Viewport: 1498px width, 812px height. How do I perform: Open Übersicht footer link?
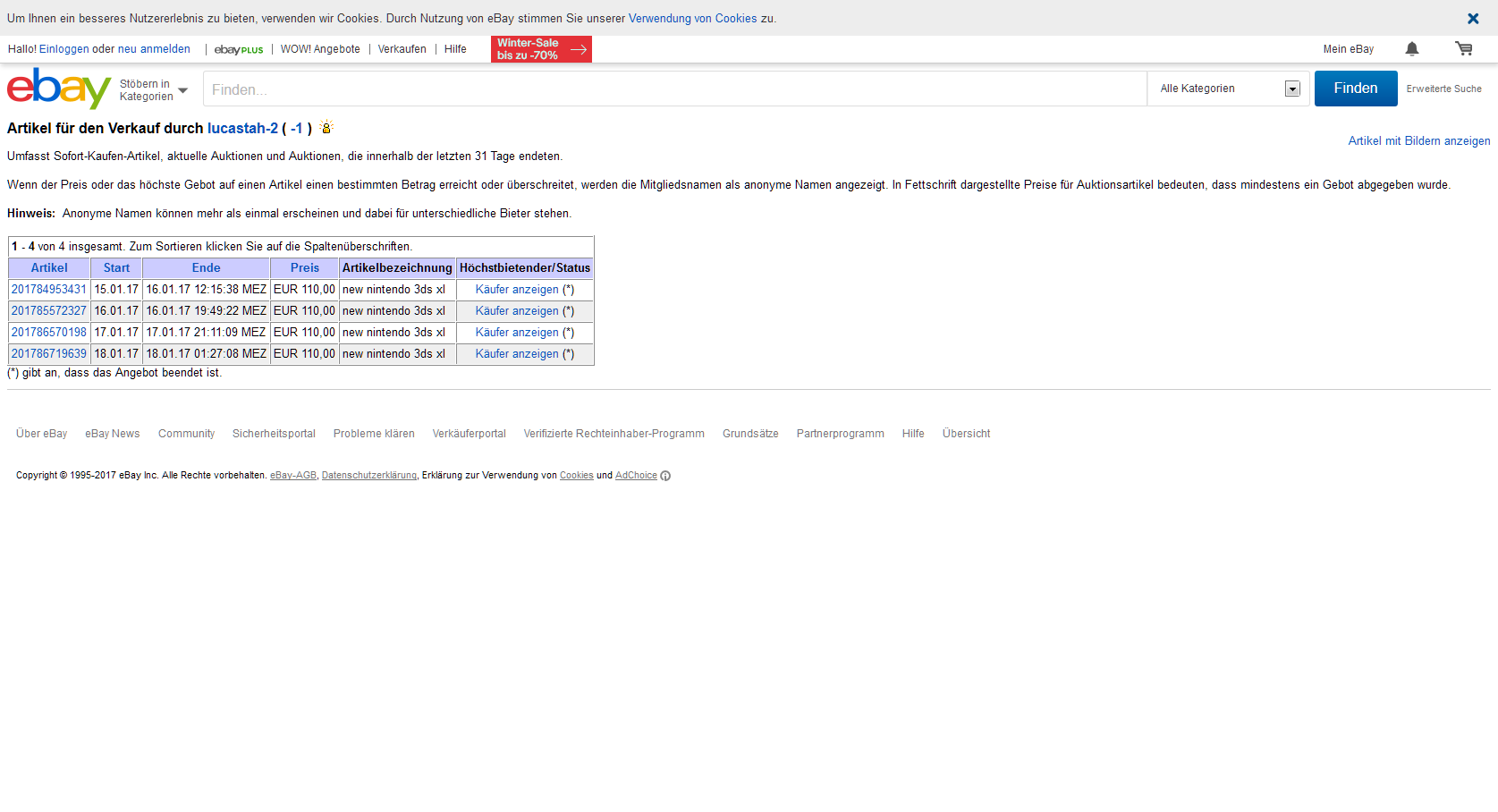tap(966, 434)
